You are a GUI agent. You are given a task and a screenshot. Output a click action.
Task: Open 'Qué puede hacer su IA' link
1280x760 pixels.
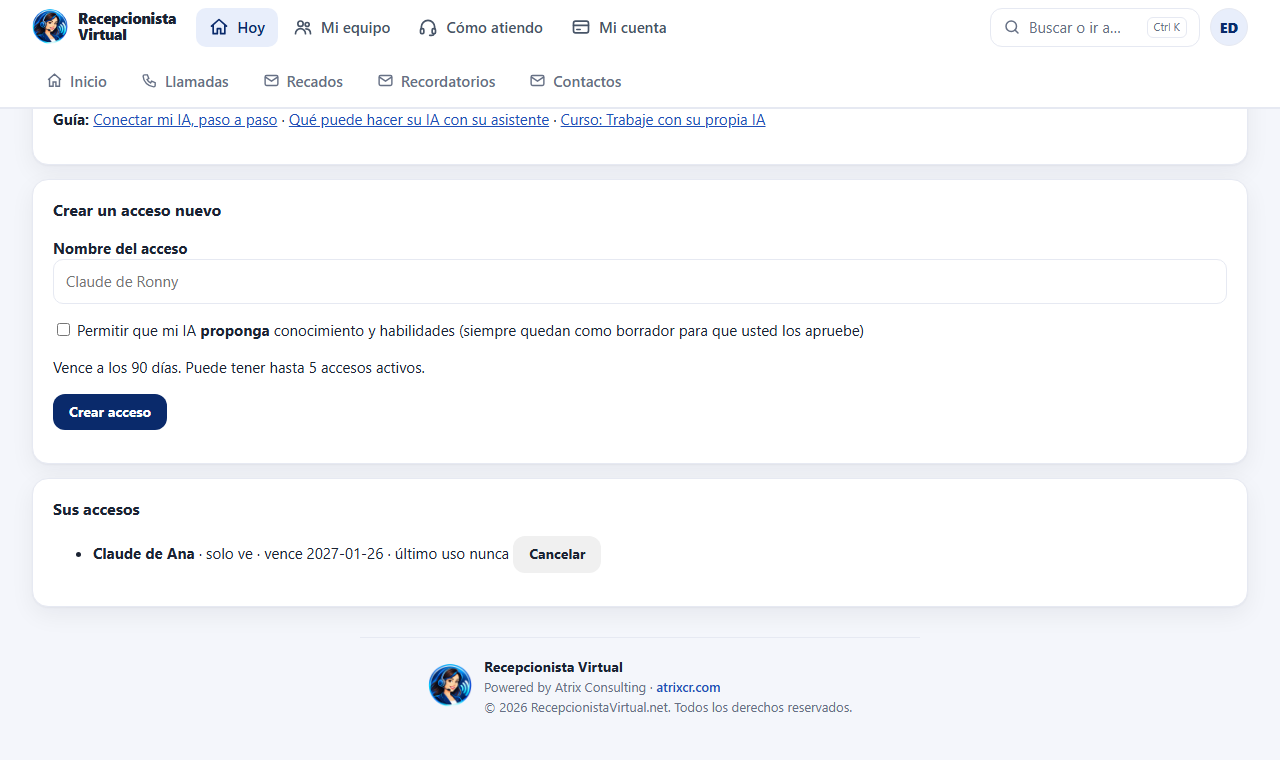point(419,120)
